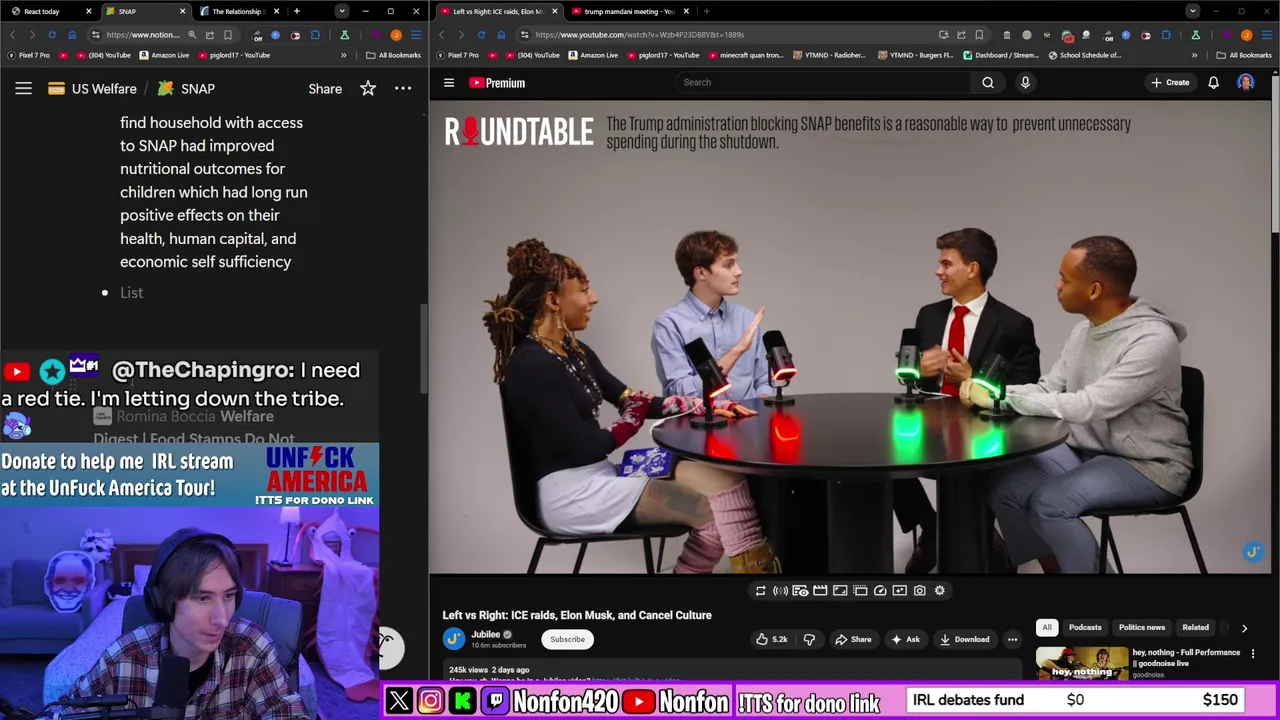
Task: Switch to trump mamdani meeting tab
Action: tap(629, 11)
